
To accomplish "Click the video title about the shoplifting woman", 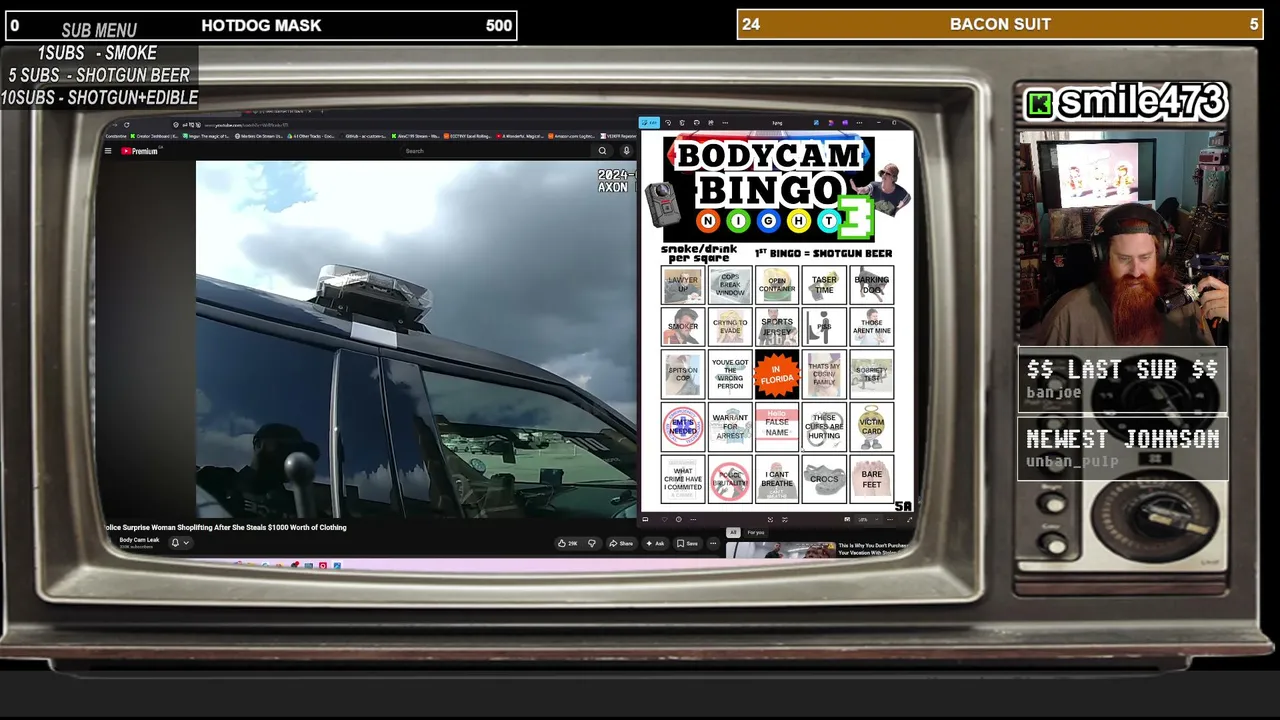I will click(x=226, y=527).
